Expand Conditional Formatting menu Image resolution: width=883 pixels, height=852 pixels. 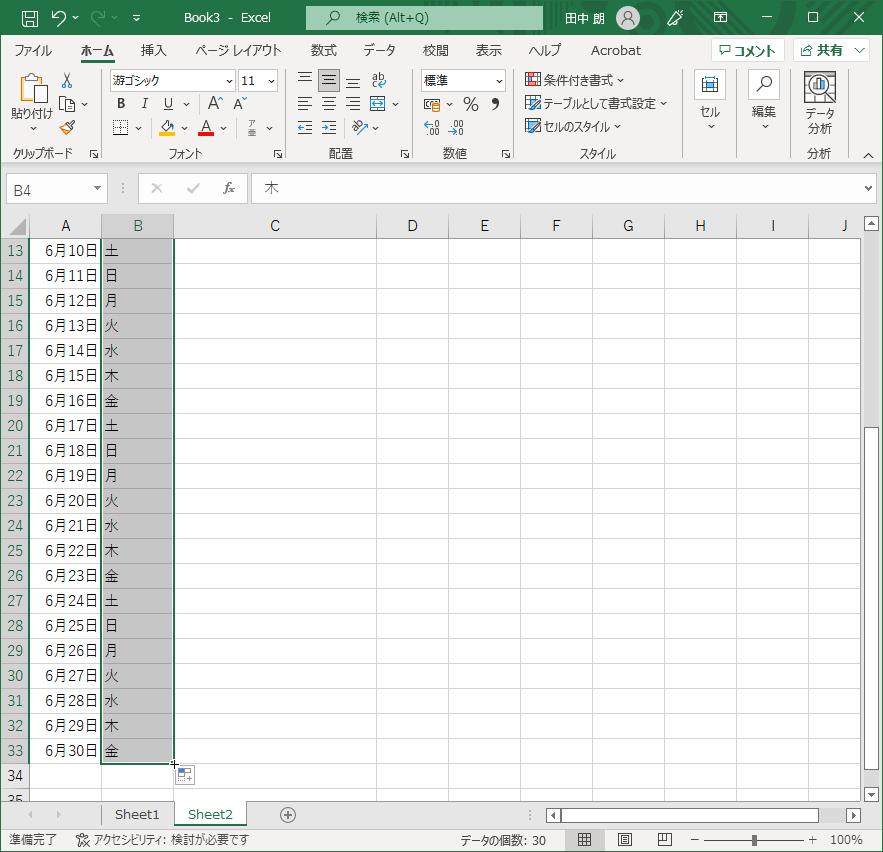pyautogui.click(x=575, y=80)
